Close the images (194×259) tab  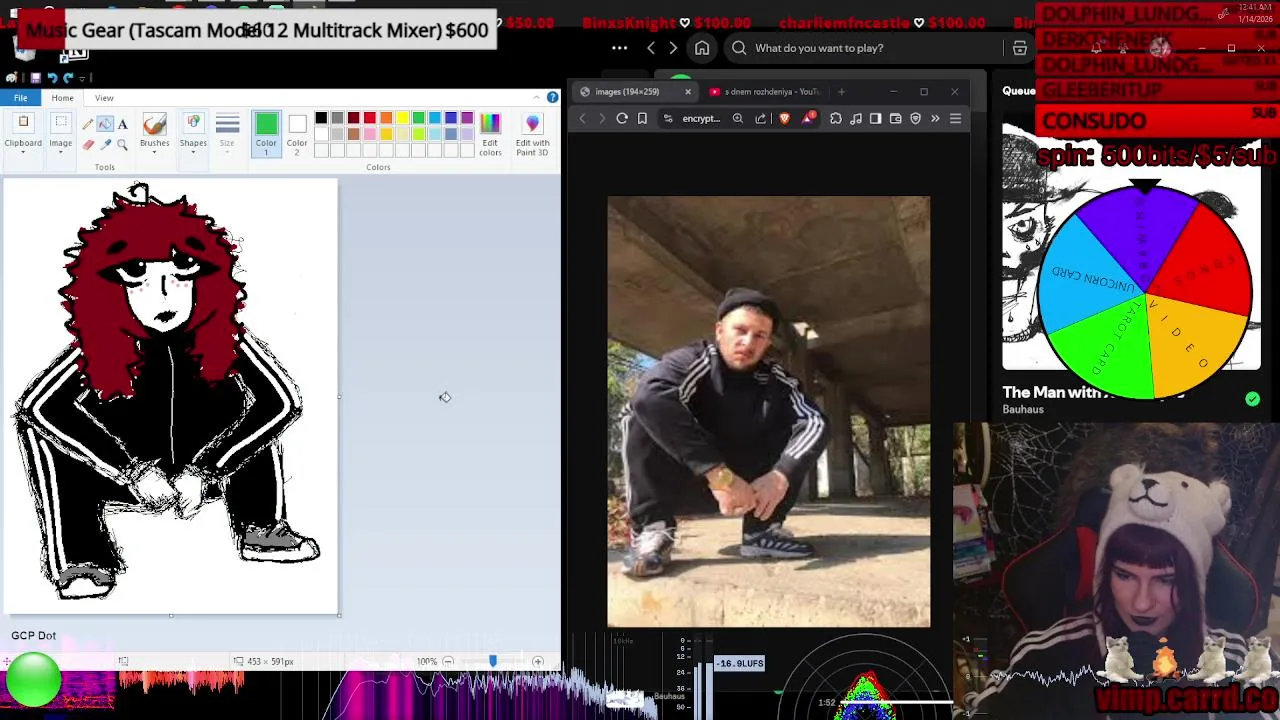coord(688,91)
